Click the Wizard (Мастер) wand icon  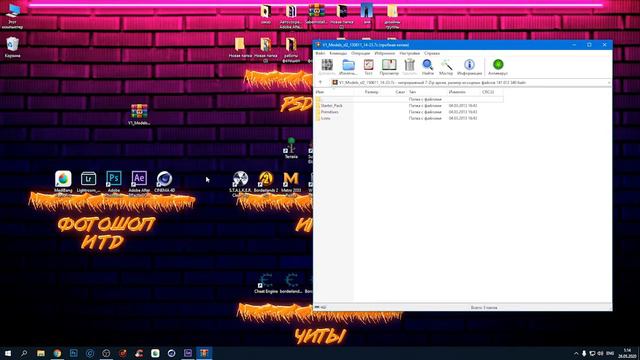click(x=446, y=67)
